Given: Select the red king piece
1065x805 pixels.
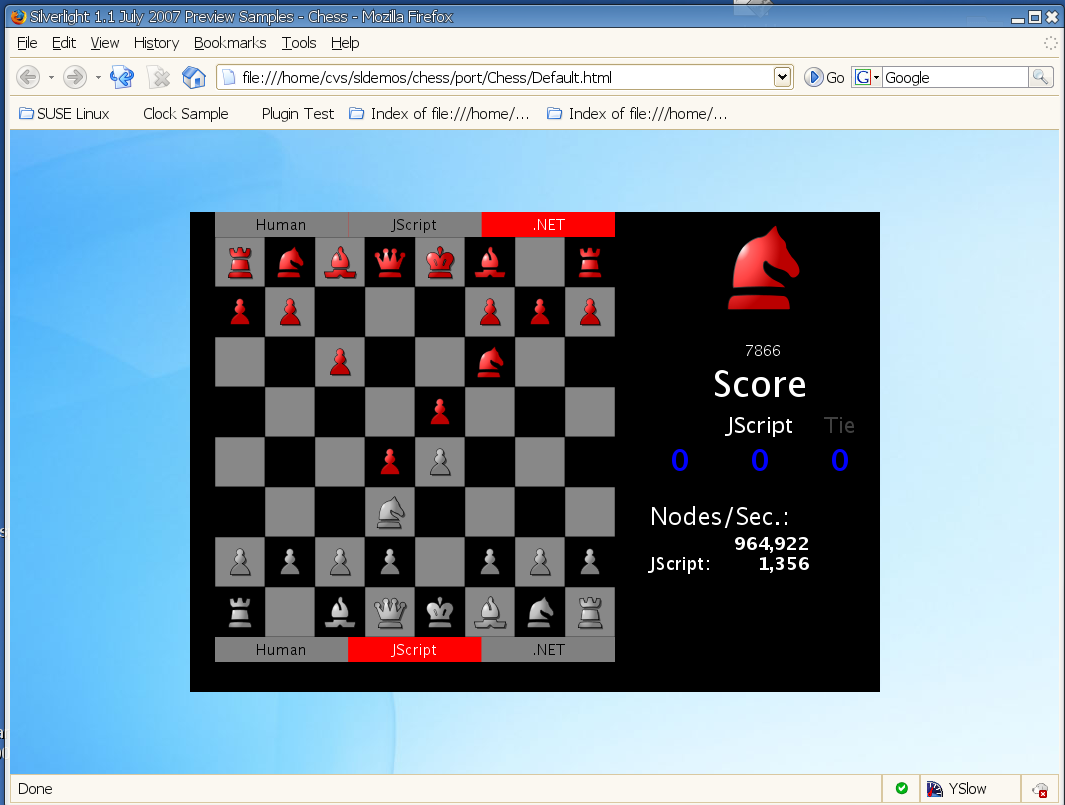Looking at the screenshot, I should click(440, 262).
